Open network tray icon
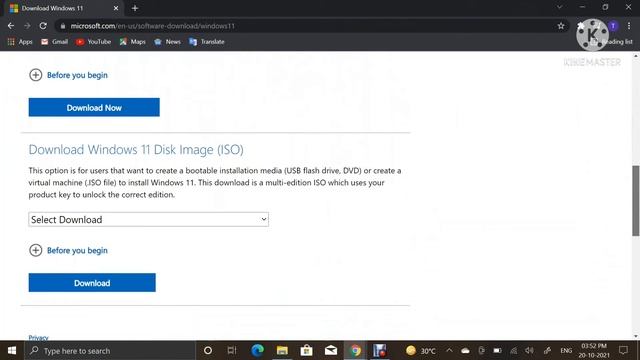The image size is (640, 360). pos(513,351)
